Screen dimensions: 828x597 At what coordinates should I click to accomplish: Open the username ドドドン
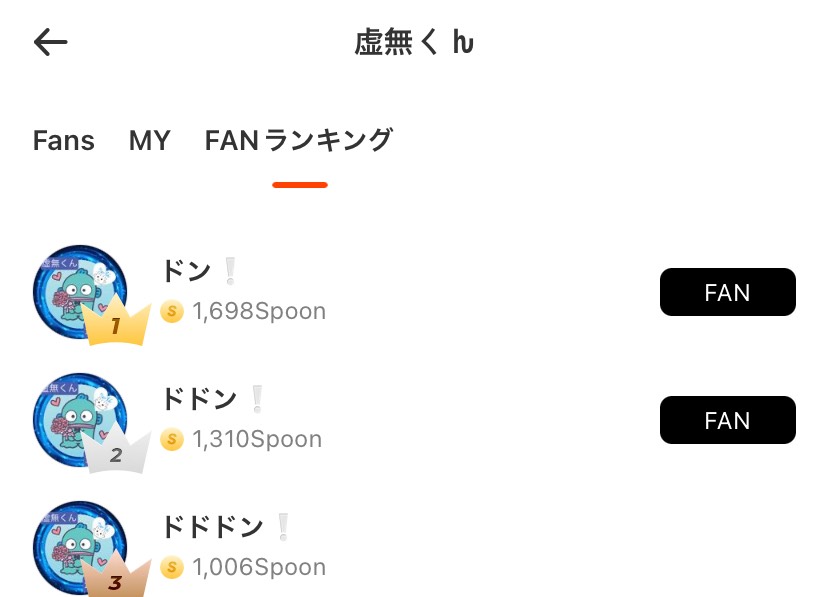[213, 527]
